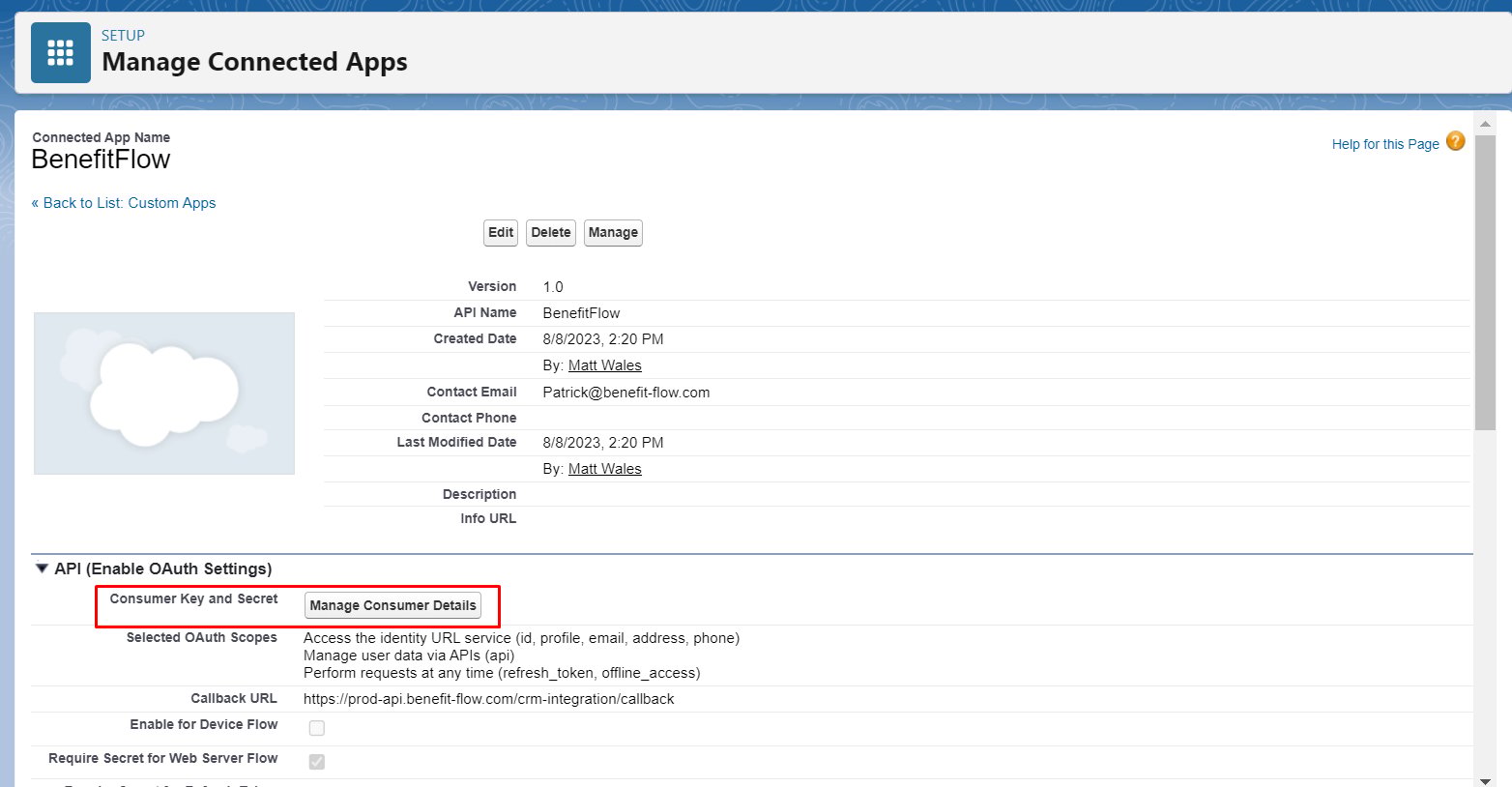Click the Manage button
This screenshot has width=1512, height=787.
tap(613, 233)
